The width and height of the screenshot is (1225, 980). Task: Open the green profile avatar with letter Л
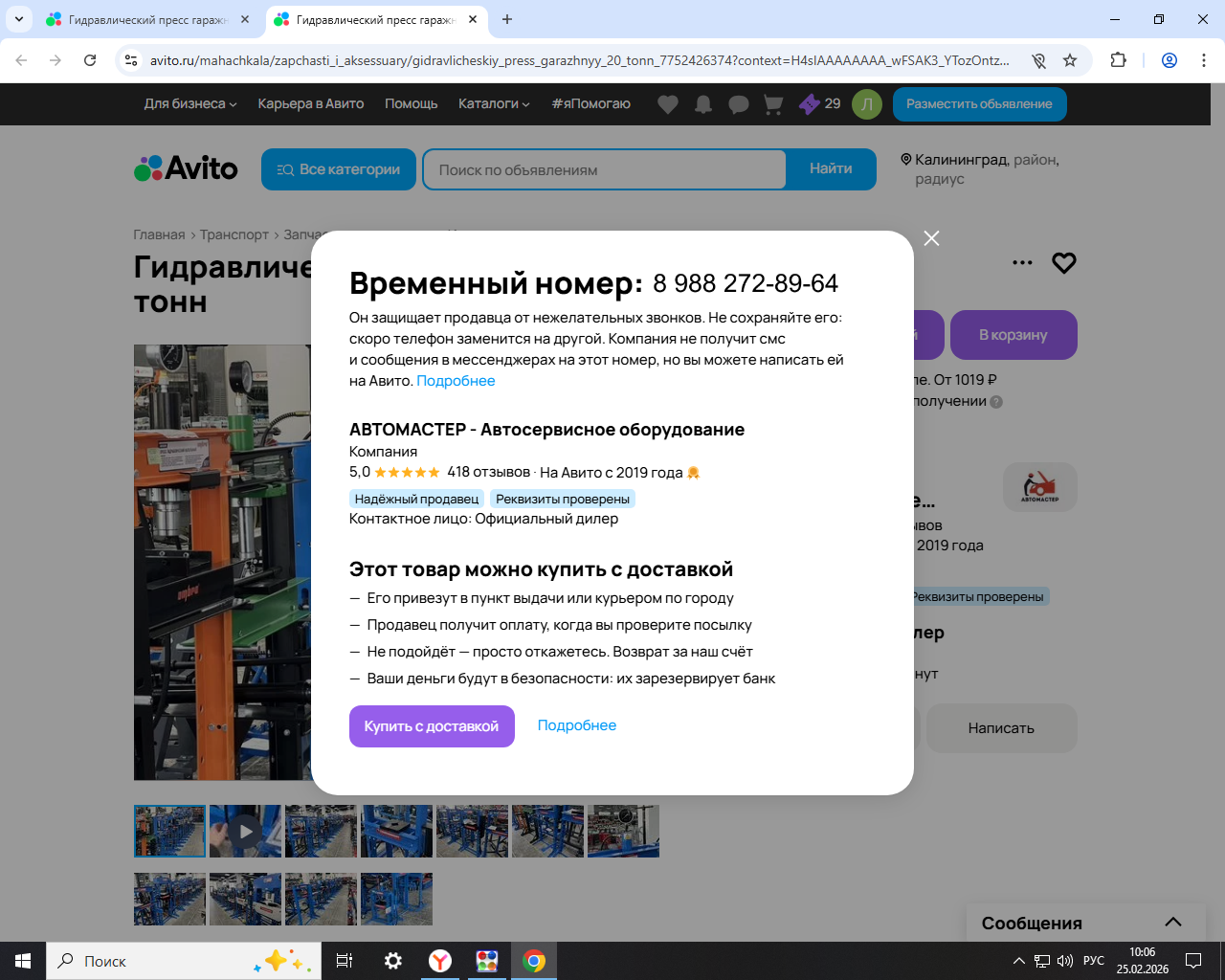click(x=867, y=104)
